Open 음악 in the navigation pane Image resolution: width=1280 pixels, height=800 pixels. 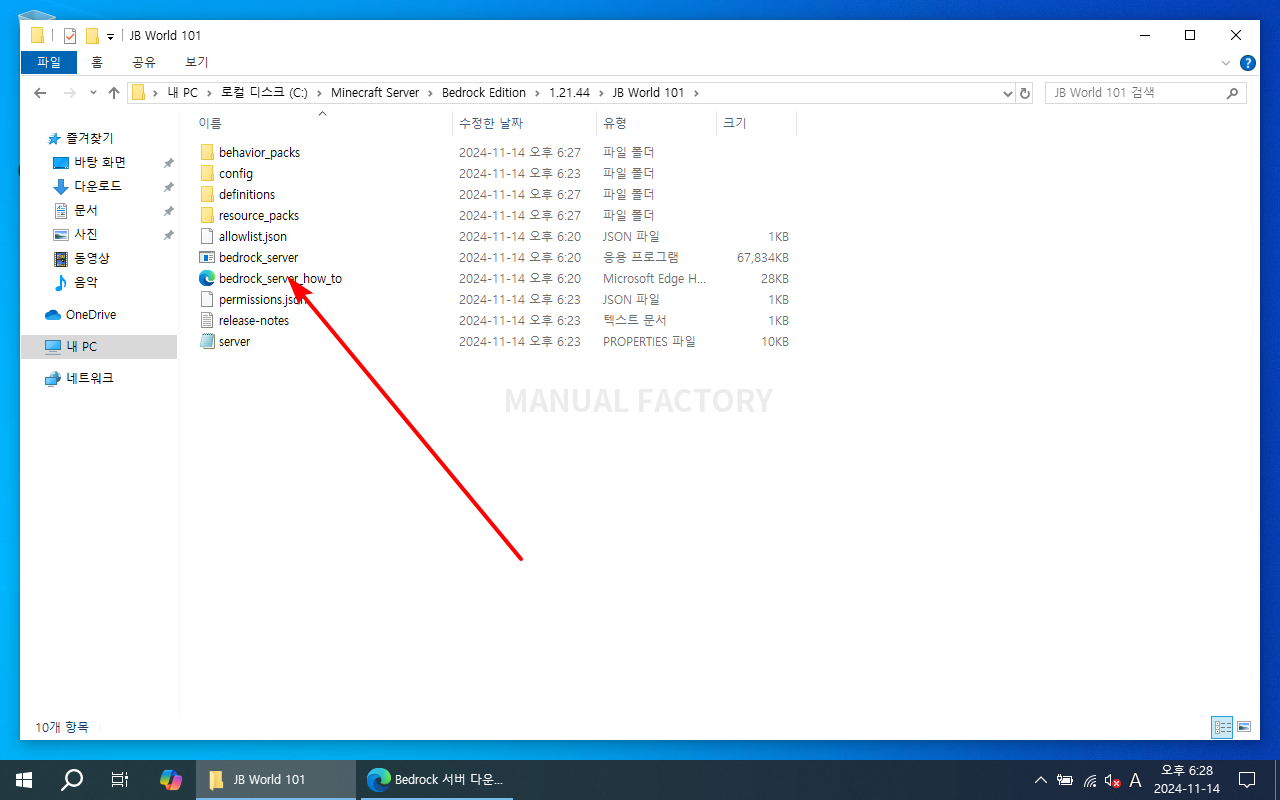tap(86, 282)
